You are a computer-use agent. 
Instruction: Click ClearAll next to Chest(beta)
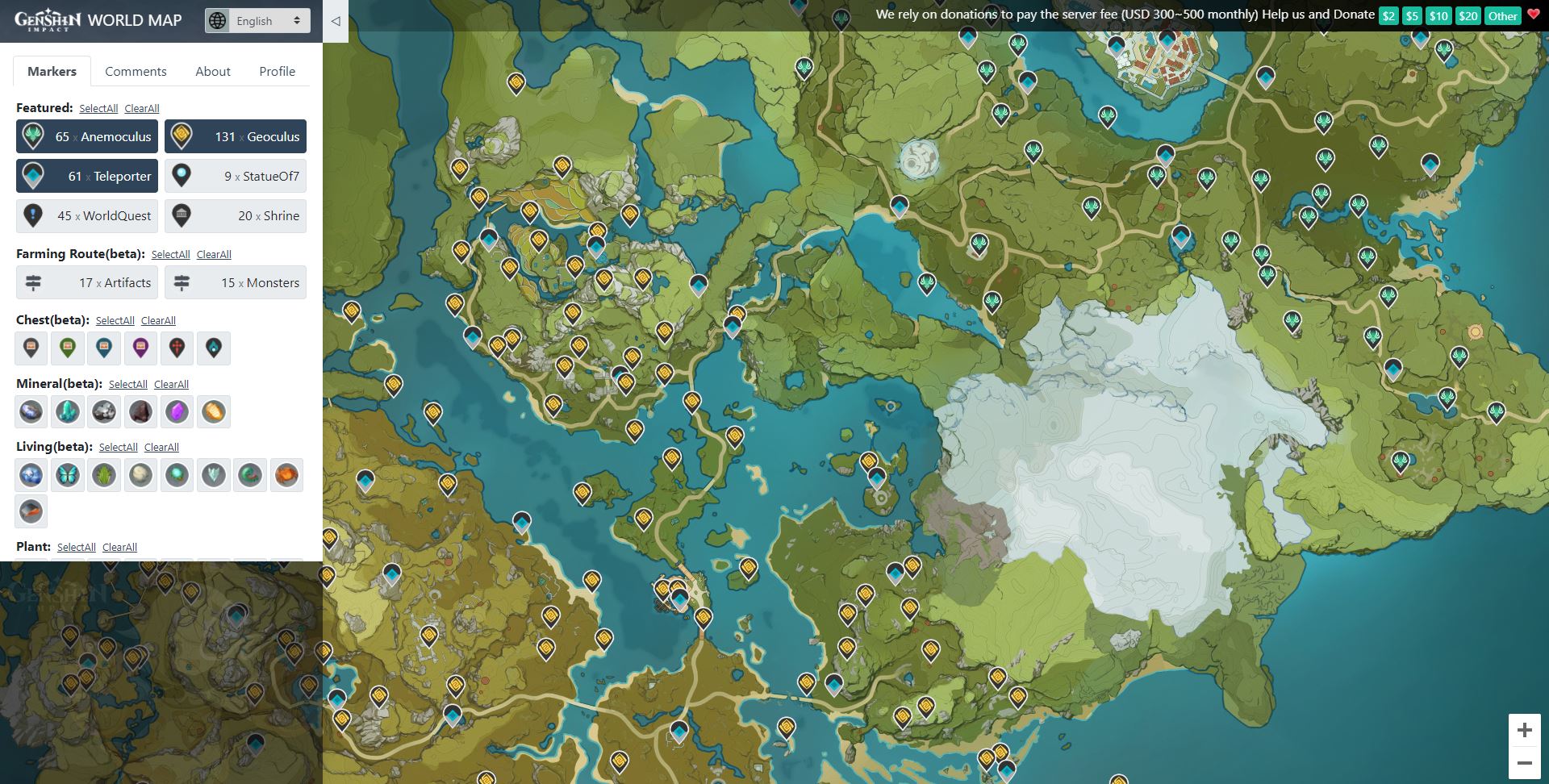point(158,321)
